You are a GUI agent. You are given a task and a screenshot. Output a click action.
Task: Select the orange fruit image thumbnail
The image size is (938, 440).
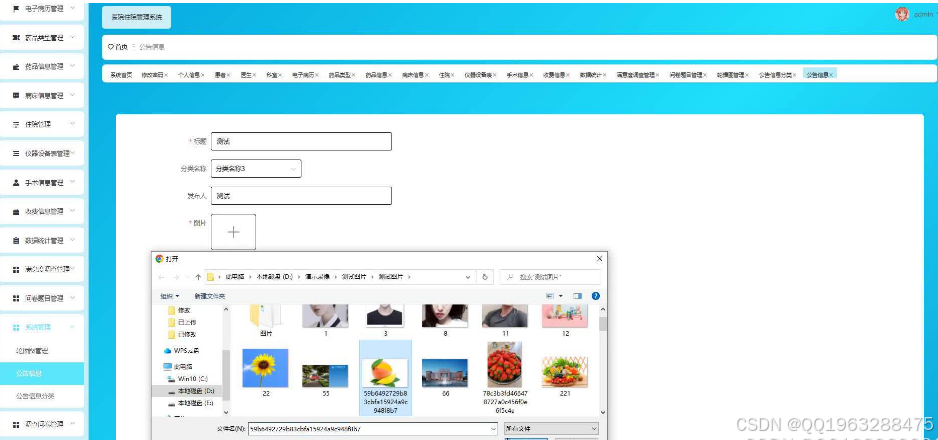(385, 373)
